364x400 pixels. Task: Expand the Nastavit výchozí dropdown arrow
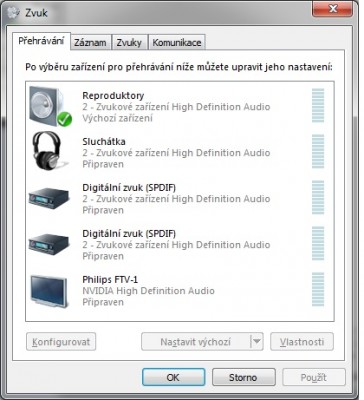point(257,342)
